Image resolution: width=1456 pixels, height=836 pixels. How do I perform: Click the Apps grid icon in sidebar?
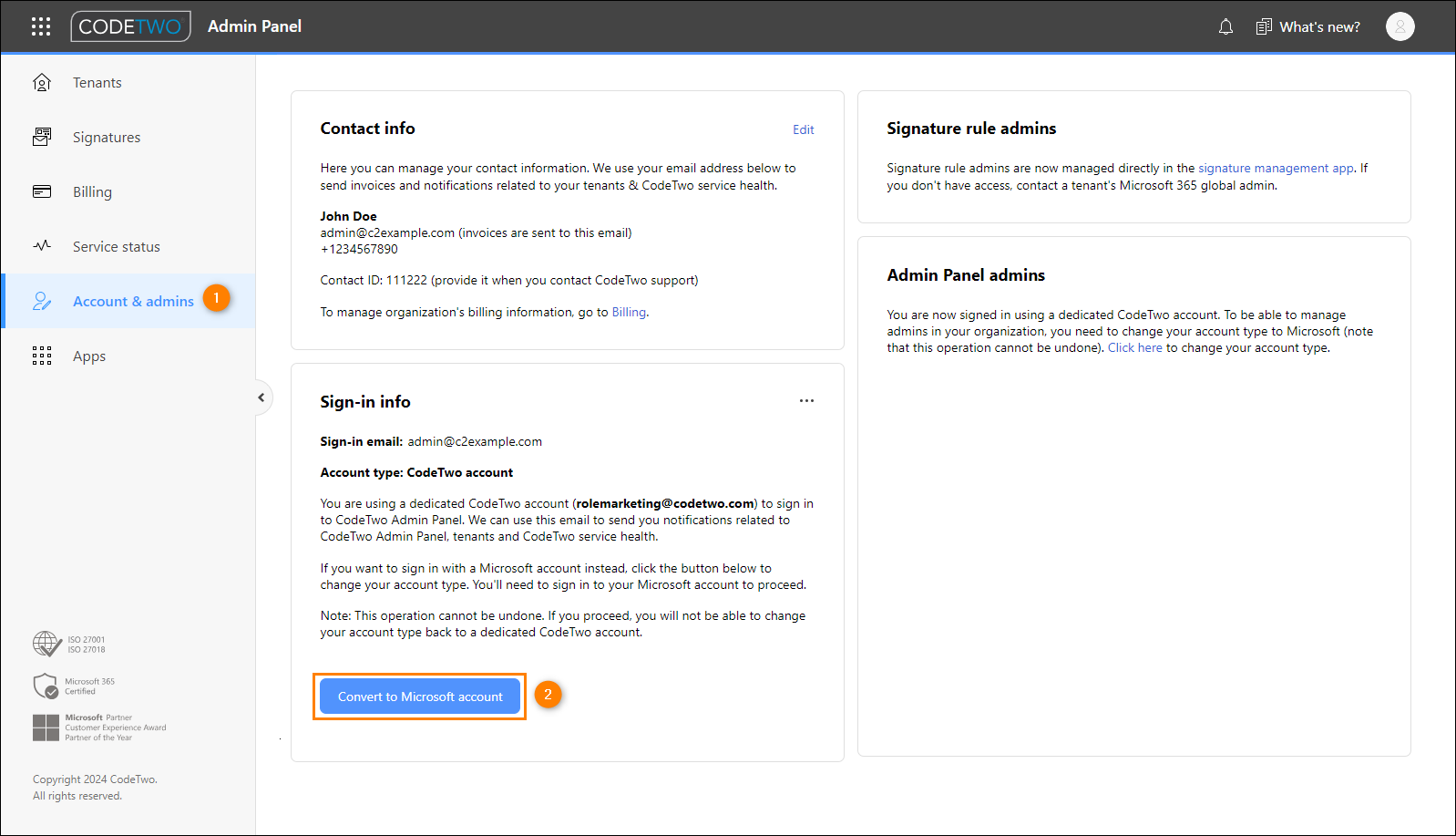click(x=42, y=356)
